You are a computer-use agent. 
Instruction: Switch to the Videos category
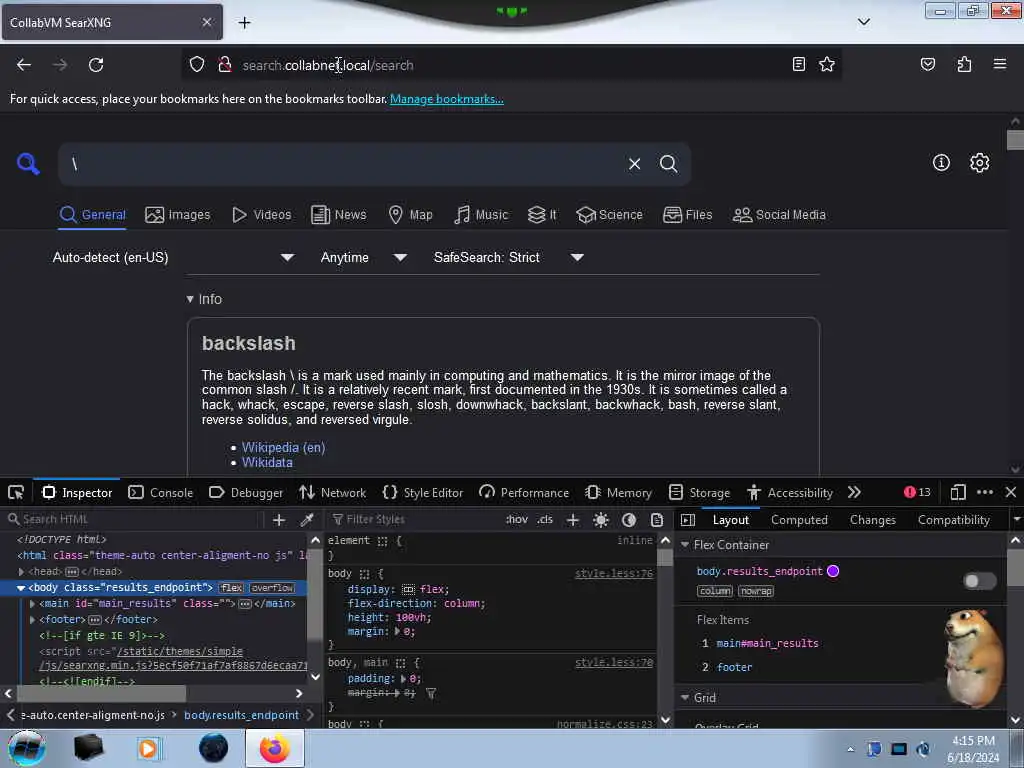point(261,215)
